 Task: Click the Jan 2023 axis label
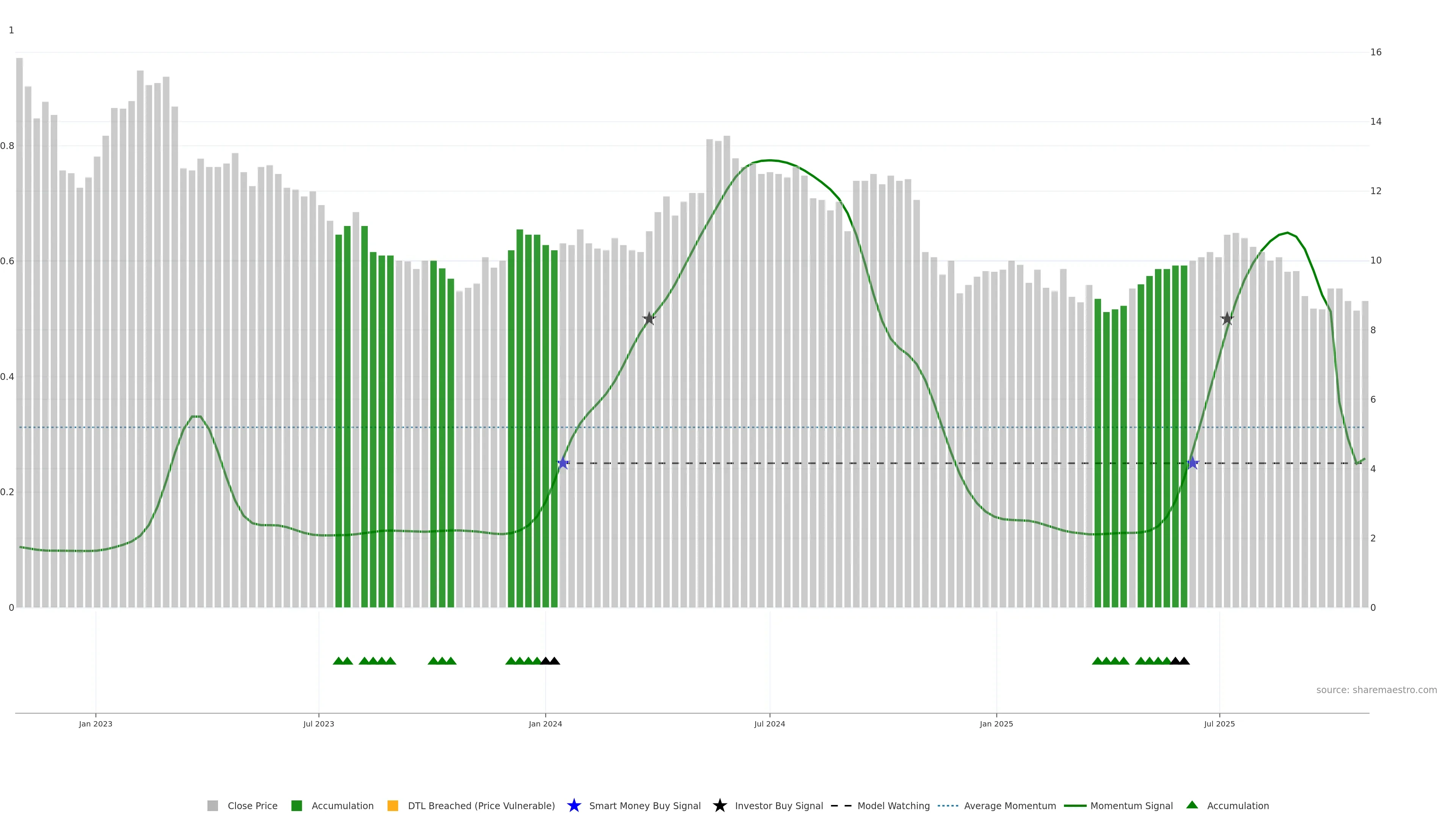click(96, 723)
